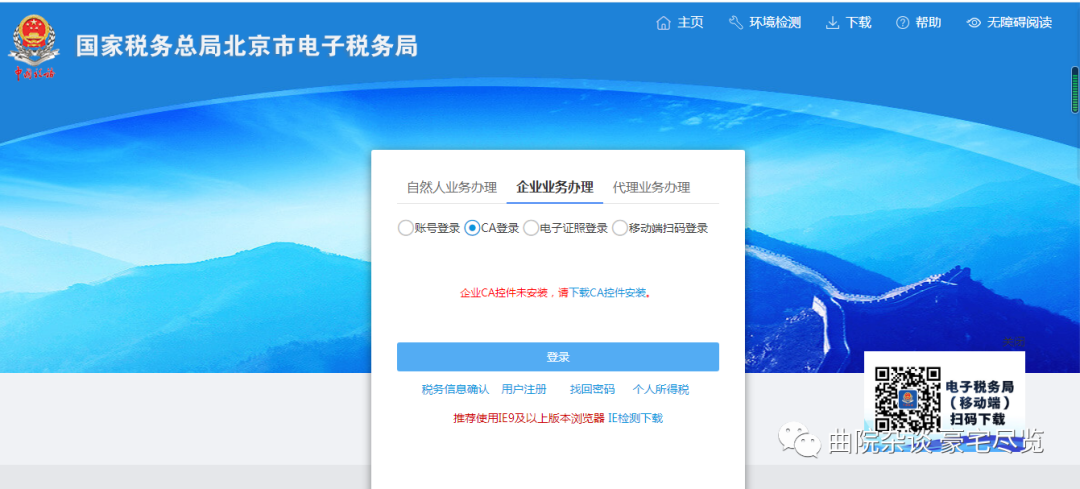Select the 账号登录 radio button
Screen dimensions: 1080x489
pyautogui.click(x=405, y=228)
